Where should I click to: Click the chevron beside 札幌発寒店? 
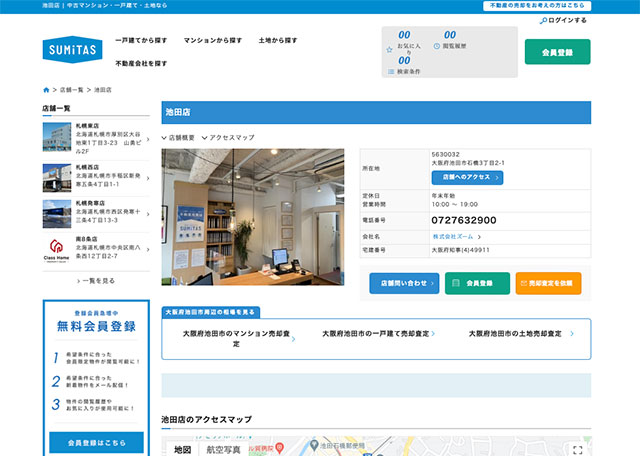coord(148,214)
